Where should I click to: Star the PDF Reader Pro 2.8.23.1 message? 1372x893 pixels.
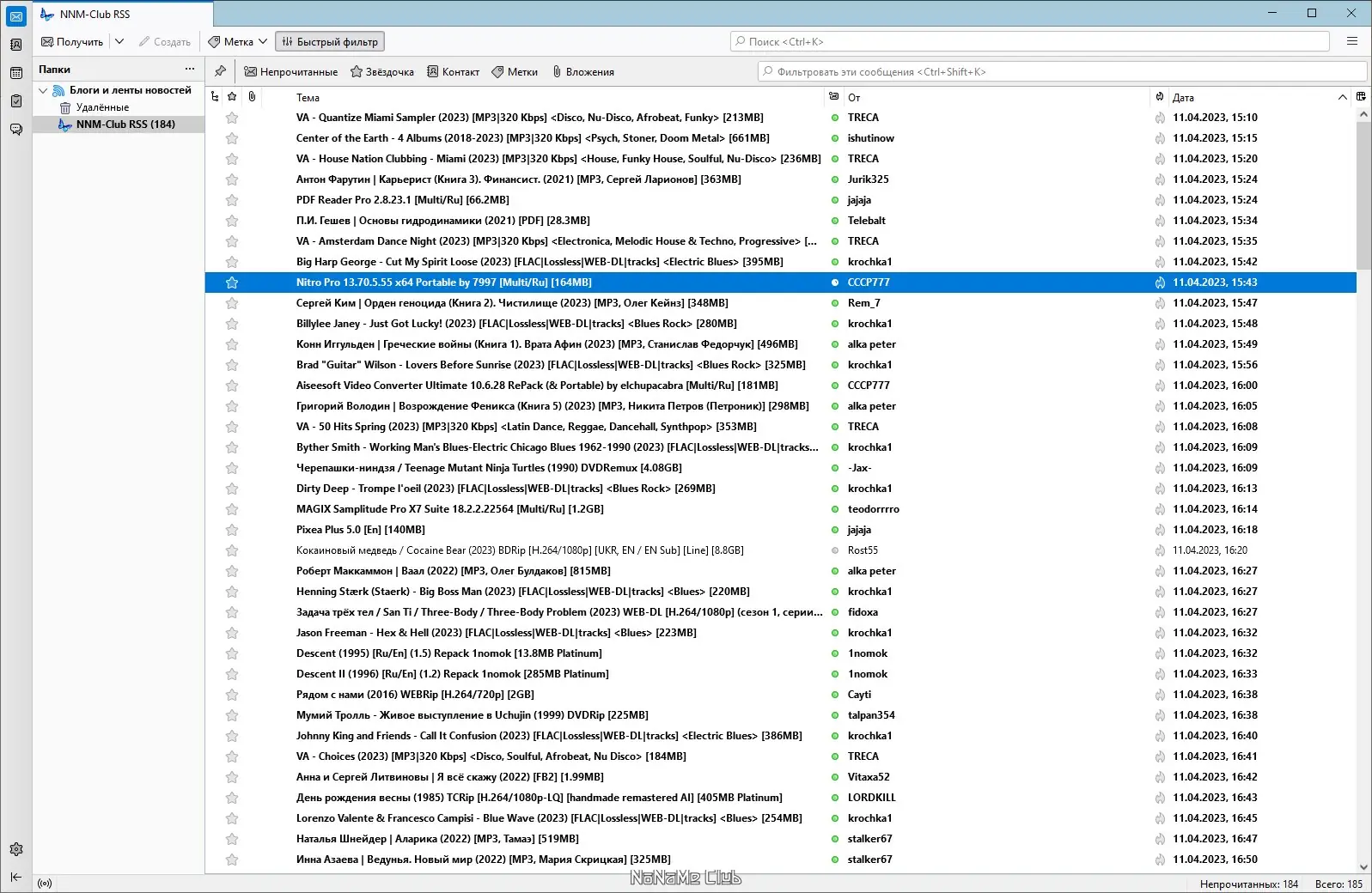point(232,200)
